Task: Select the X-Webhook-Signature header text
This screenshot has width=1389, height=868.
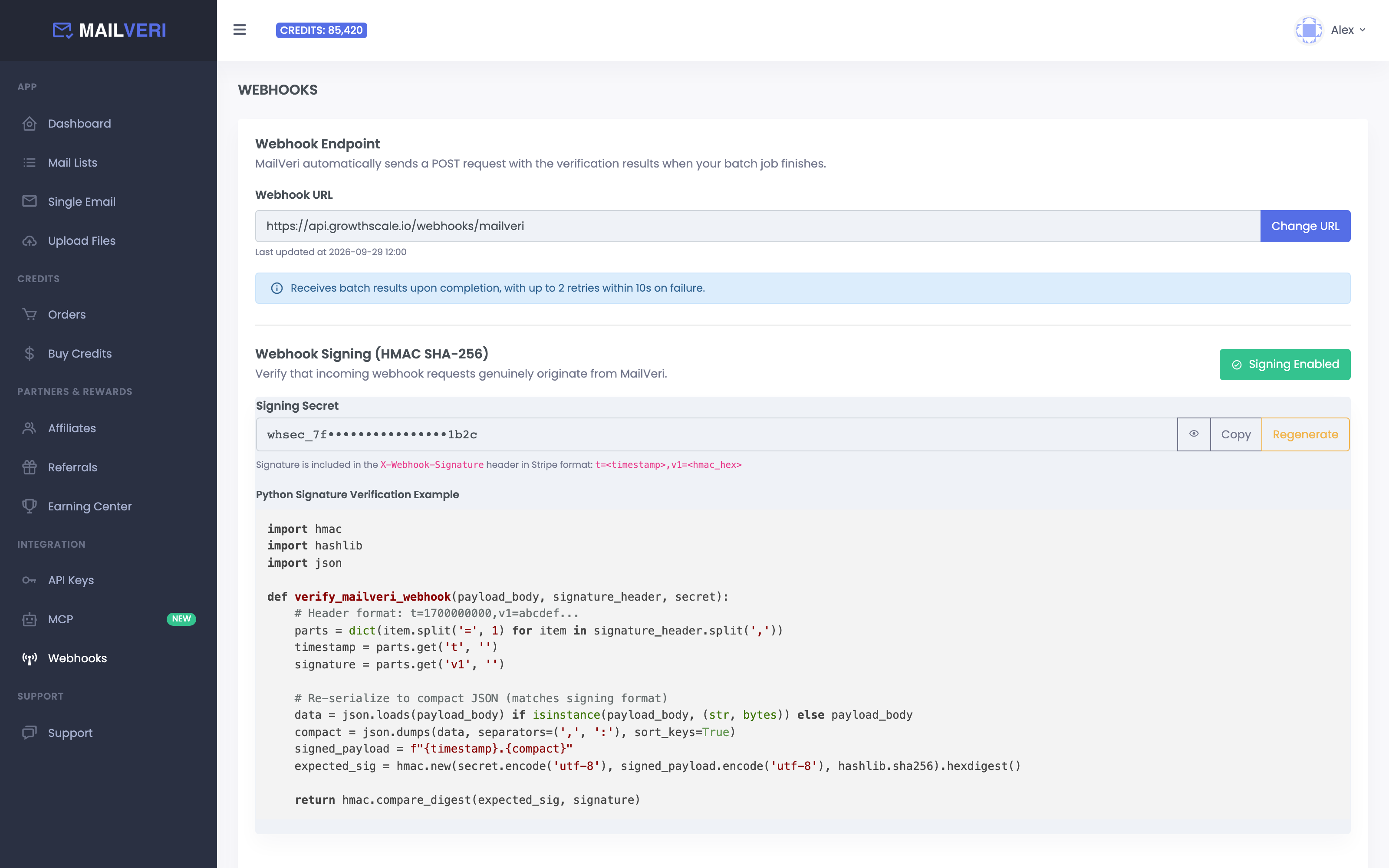Action: coord(431,465)
